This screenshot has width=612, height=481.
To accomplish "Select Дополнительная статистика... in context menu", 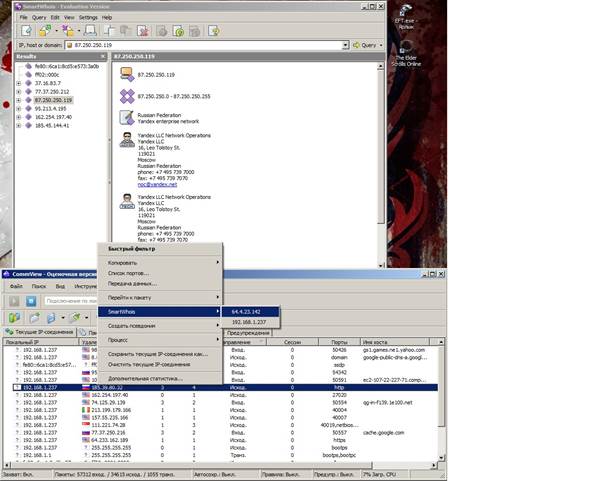I will point(160,378).
